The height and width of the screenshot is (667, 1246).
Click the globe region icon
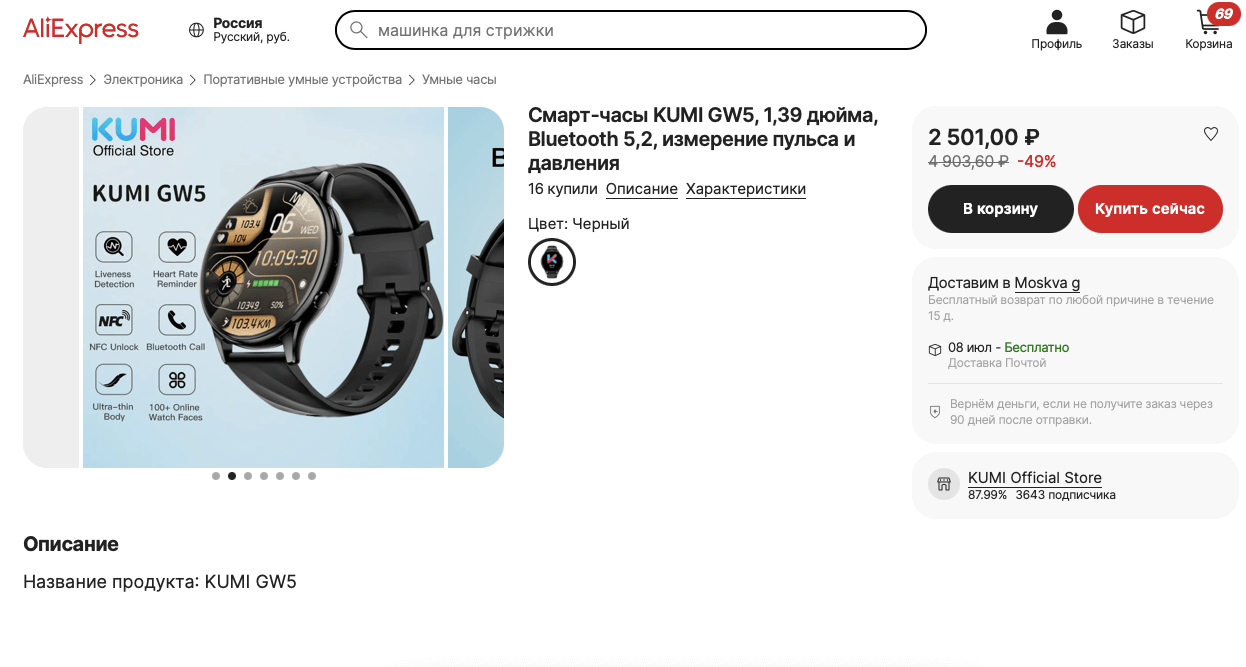point(197,30)
